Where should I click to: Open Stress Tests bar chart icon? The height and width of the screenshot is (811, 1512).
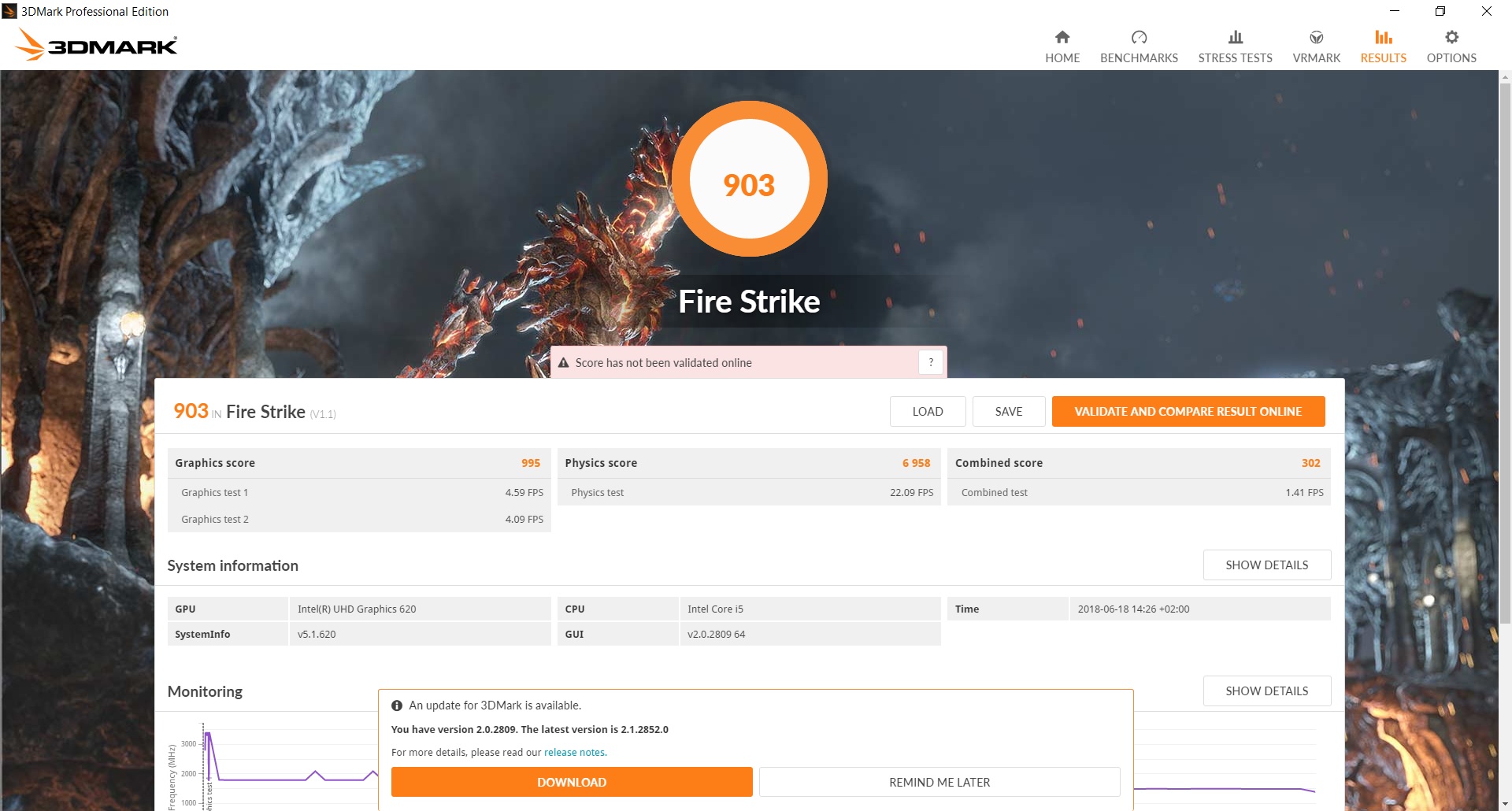[1235, 37]
